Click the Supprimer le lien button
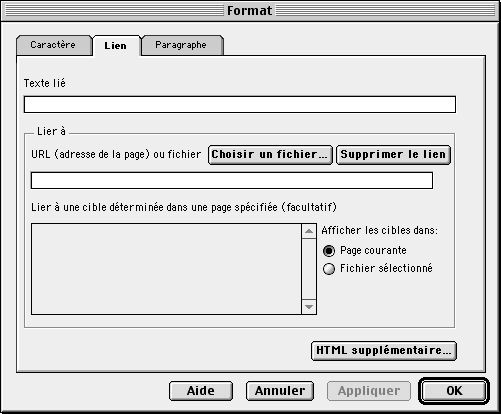Screen dimensions: 501x414 point(393,155)
